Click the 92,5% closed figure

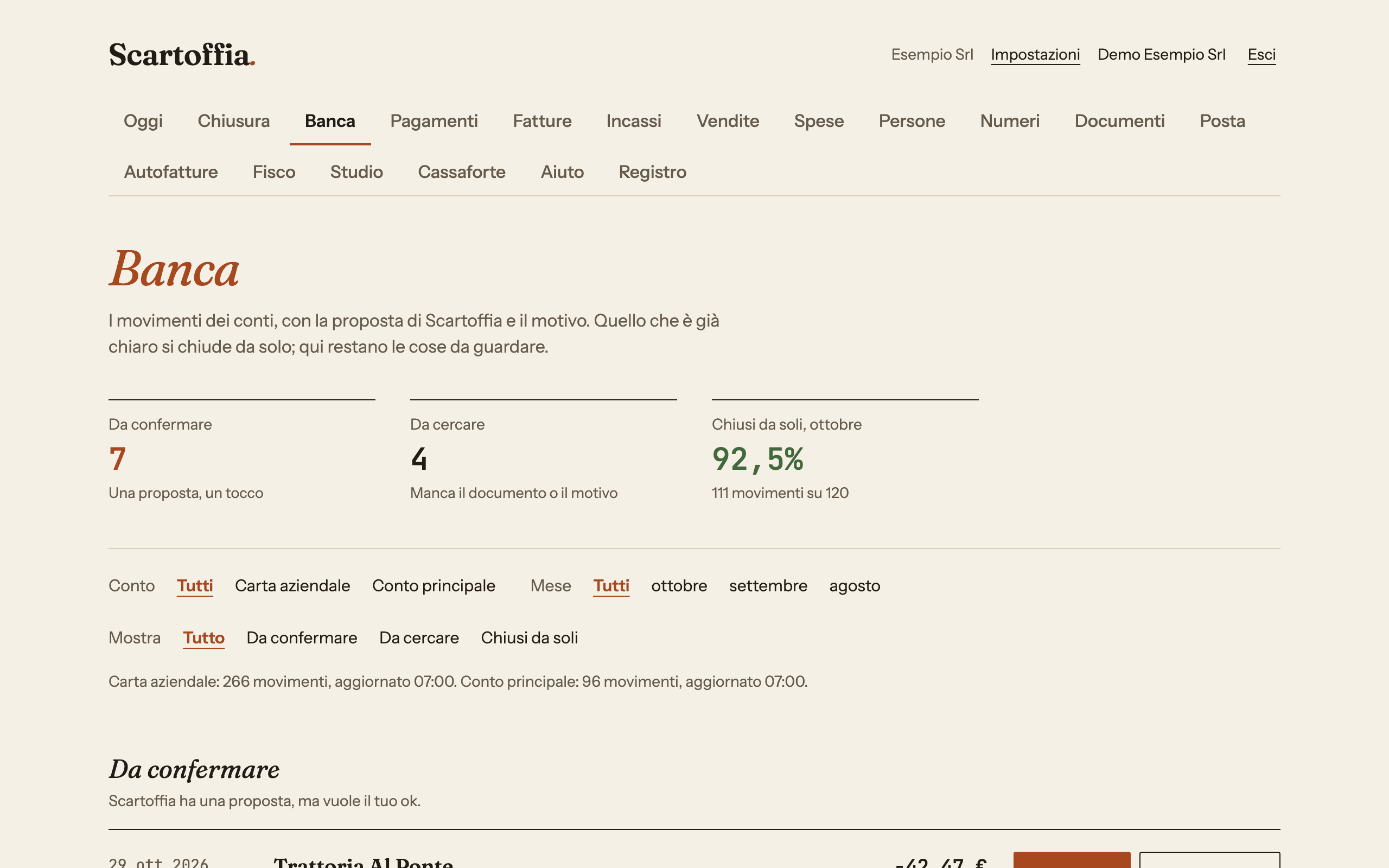point(757,459)
